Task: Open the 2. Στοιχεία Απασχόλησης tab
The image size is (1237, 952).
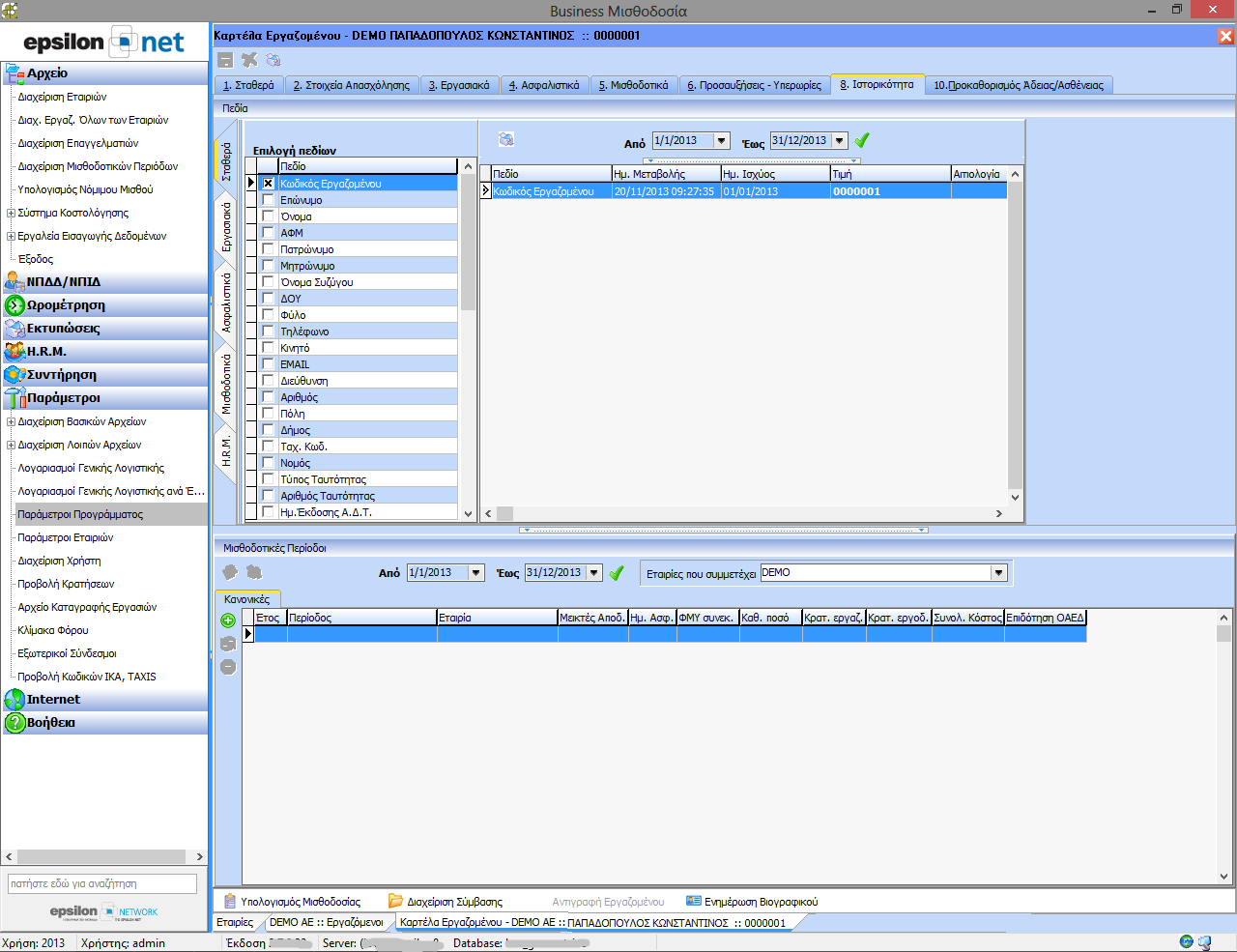Action: [352, 85]
